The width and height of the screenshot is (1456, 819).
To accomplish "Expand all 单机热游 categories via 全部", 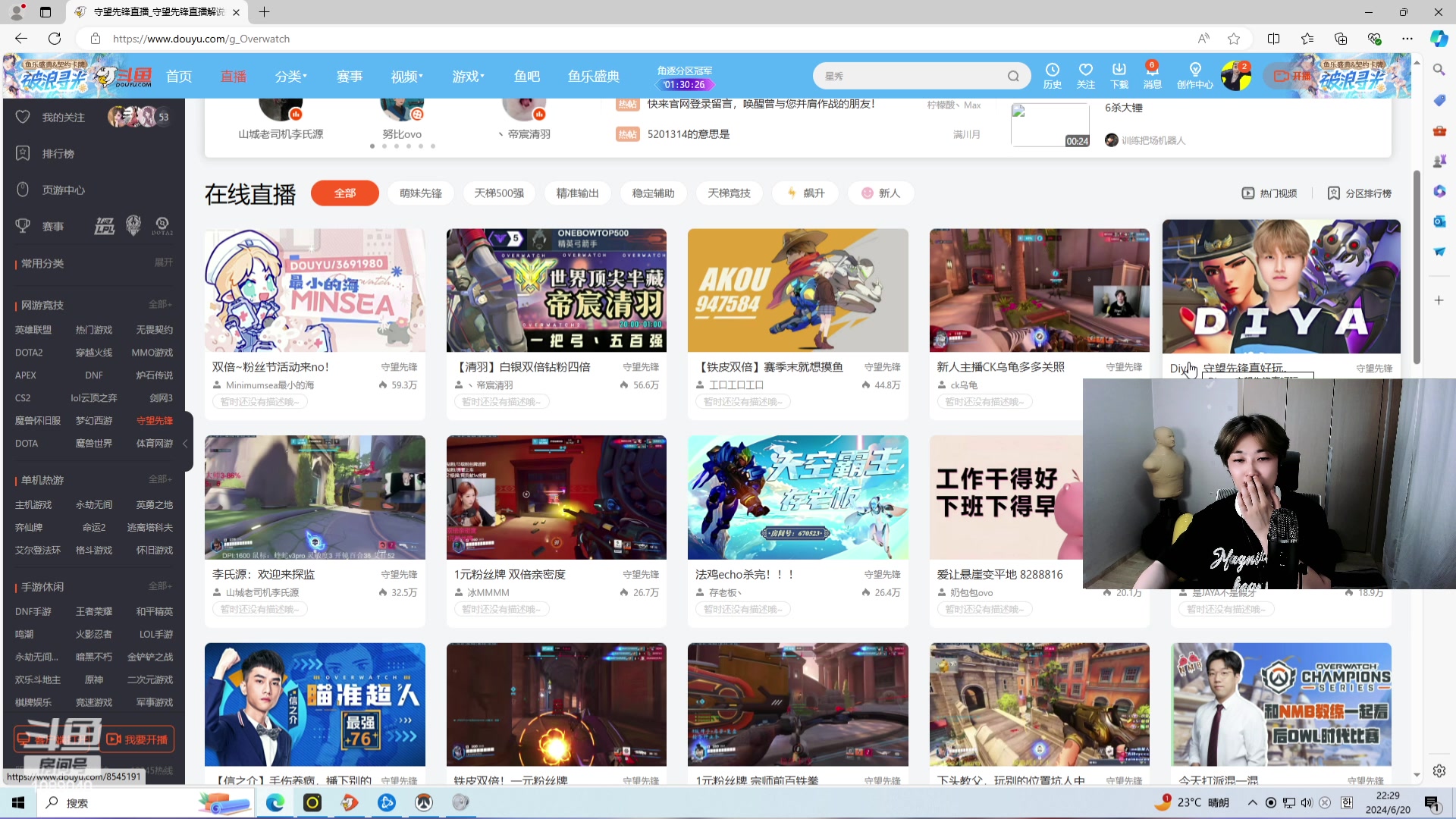I will pyautogui.click(x=160, y=479).
